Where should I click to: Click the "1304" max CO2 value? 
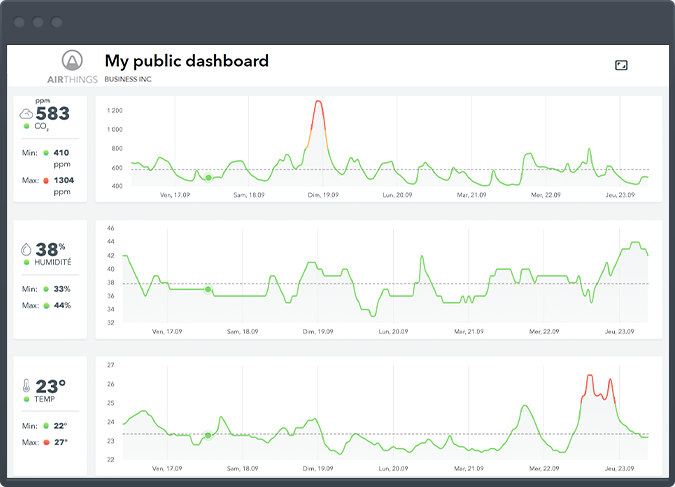[64, 180]
